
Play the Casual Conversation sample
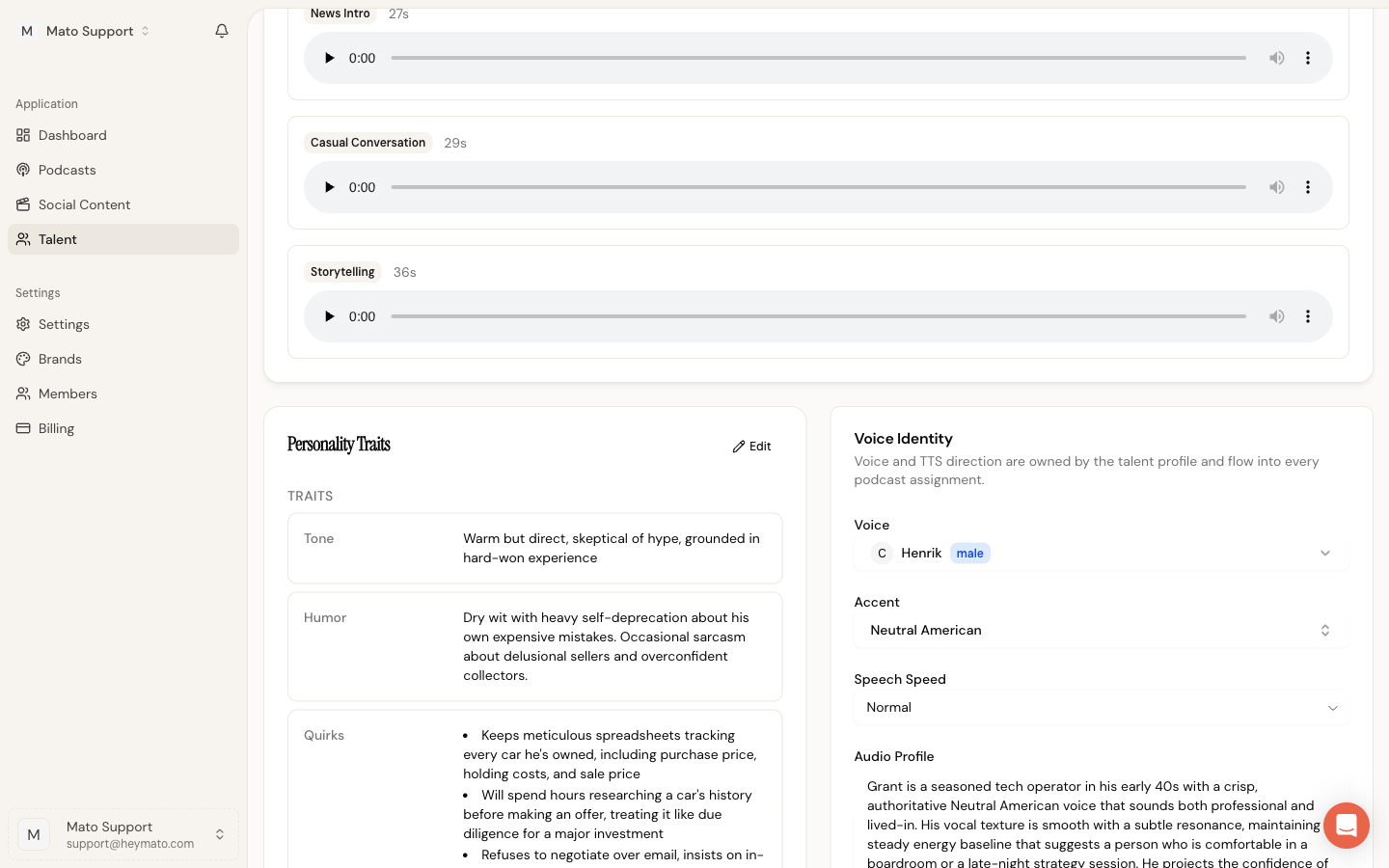pos(329,187)
